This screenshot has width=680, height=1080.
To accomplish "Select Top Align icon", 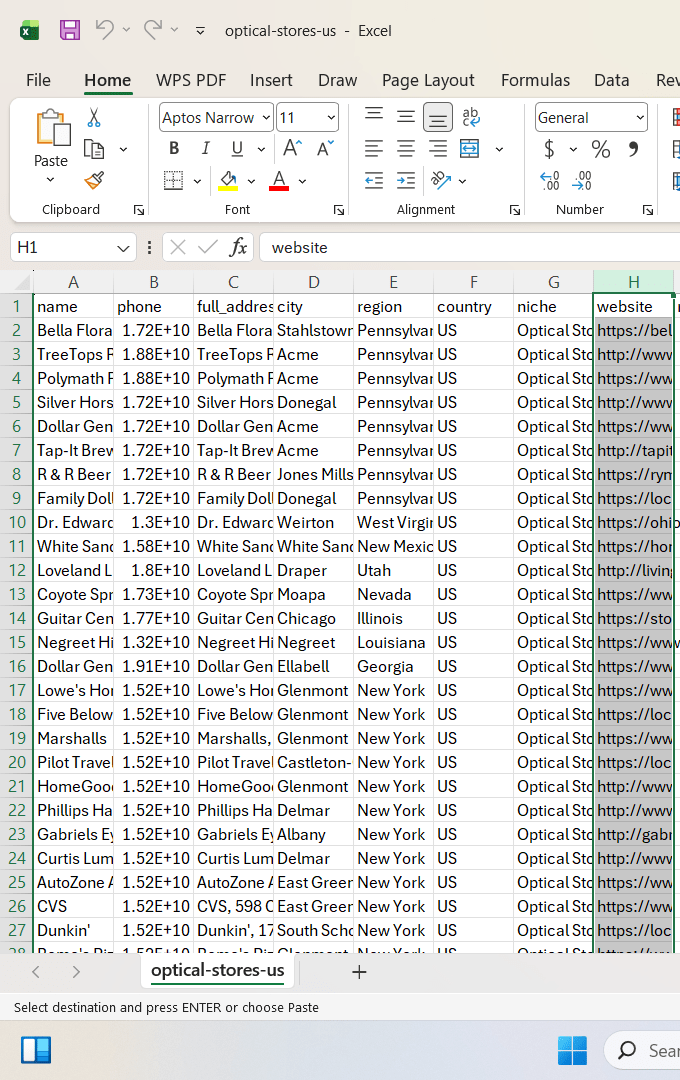I will 373,116.
